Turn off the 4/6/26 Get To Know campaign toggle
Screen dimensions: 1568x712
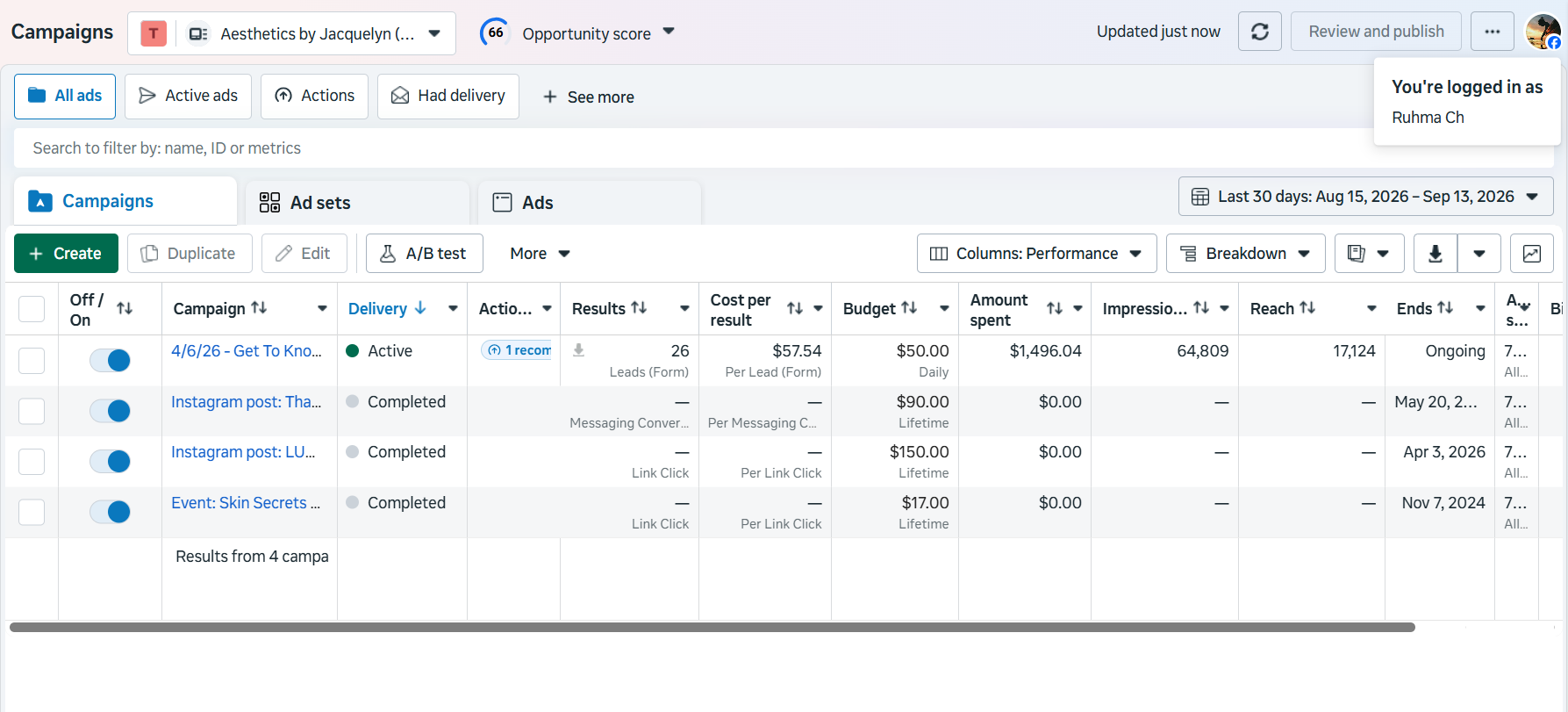tap(111, 360)
